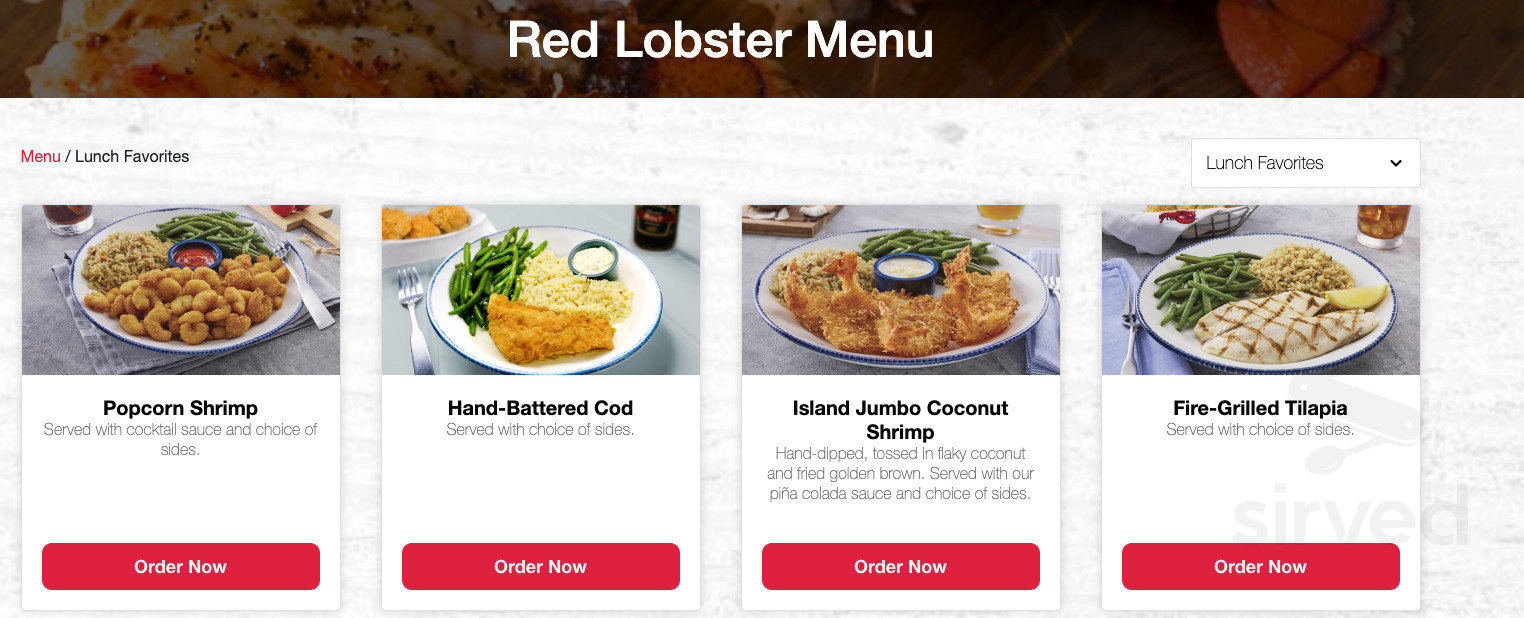Order the Hand-Battered Cod now
Image resolution: width=1524 pixels, height=618 pixels.
(x=541, y=567)
